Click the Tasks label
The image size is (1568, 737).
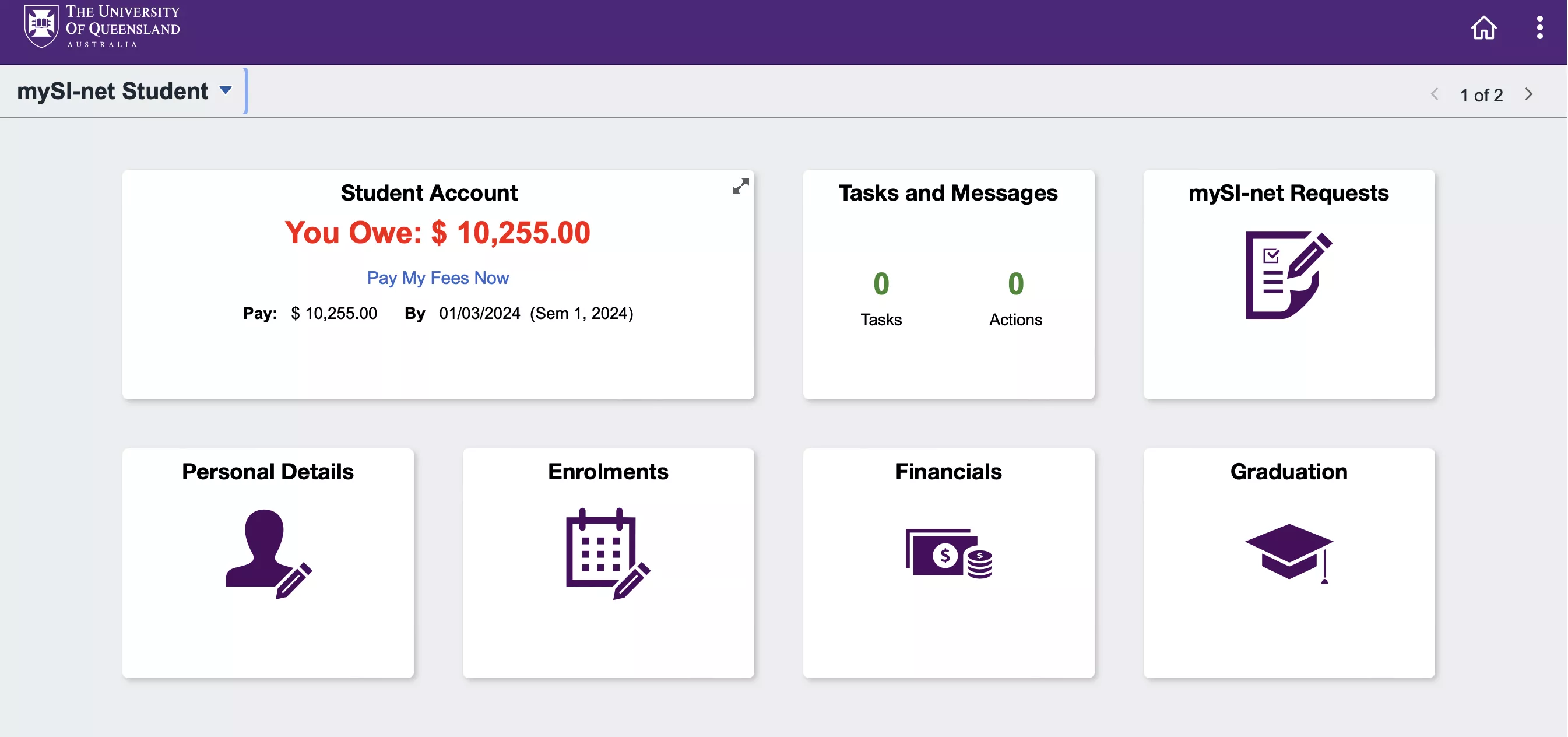881,320
